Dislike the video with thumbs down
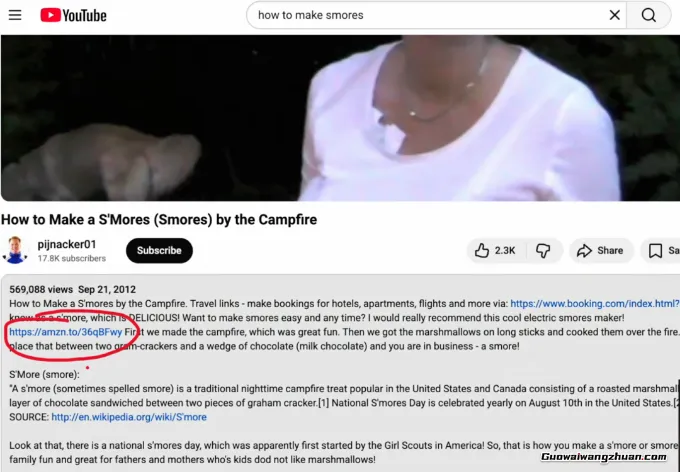 [x=544, y=250]
